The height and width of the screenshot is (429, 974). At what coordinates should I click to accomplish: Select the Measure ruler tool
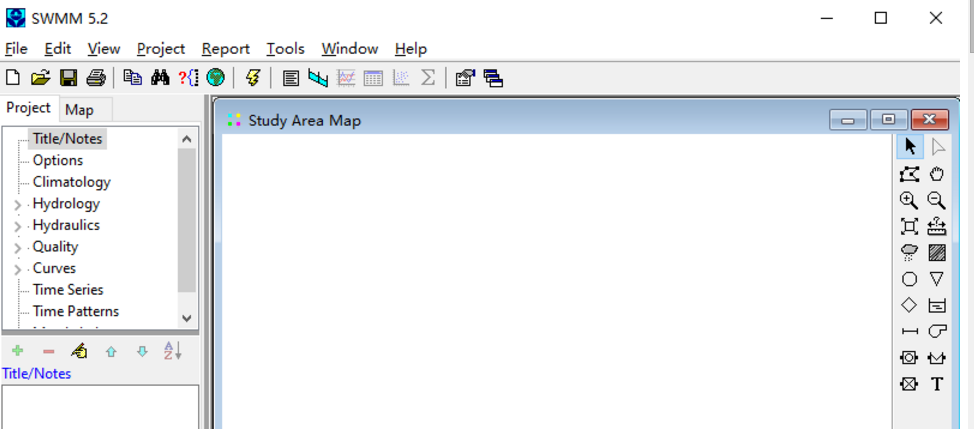click(937, 227)
